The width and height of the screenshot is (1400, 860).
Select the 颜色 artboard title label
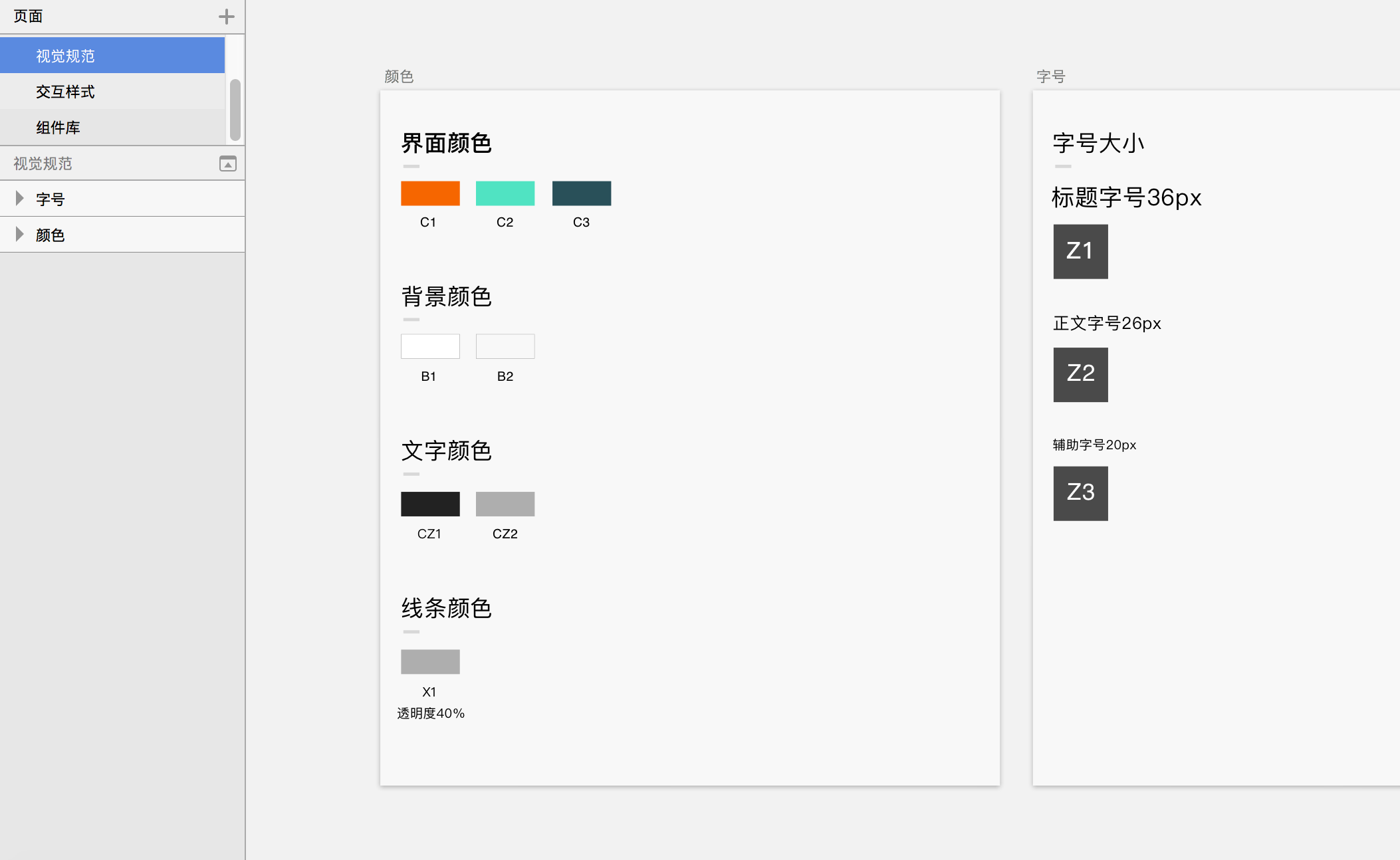(x=399, y=76)
